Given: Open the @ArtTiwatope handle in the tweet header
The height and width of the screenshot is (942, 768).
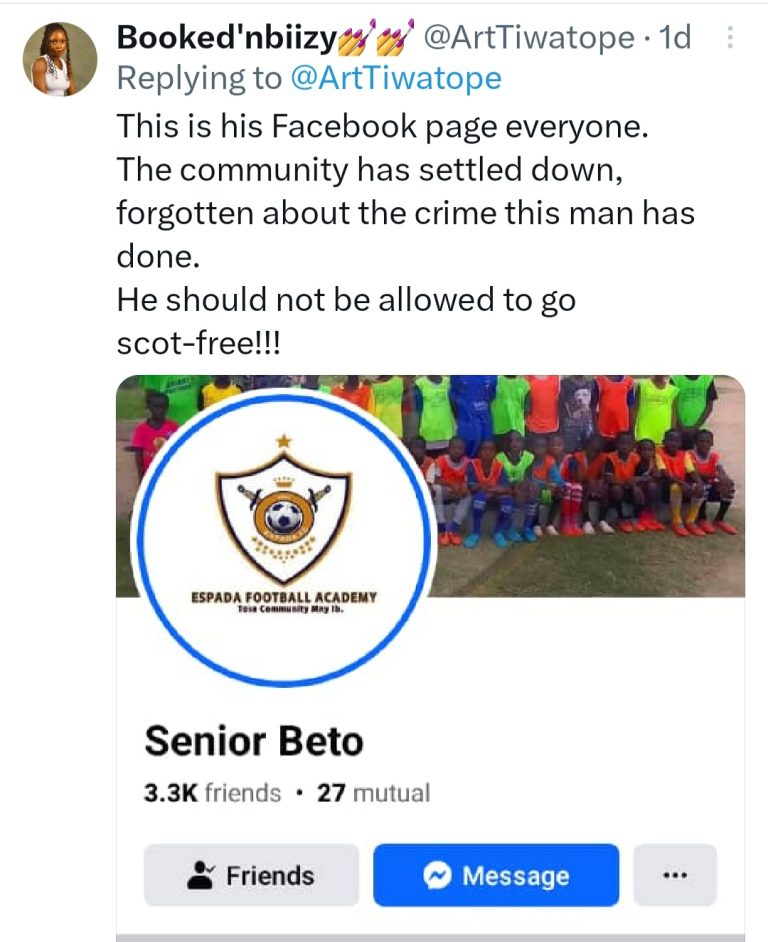Looking at the screenshot, I should pos(529,38).
